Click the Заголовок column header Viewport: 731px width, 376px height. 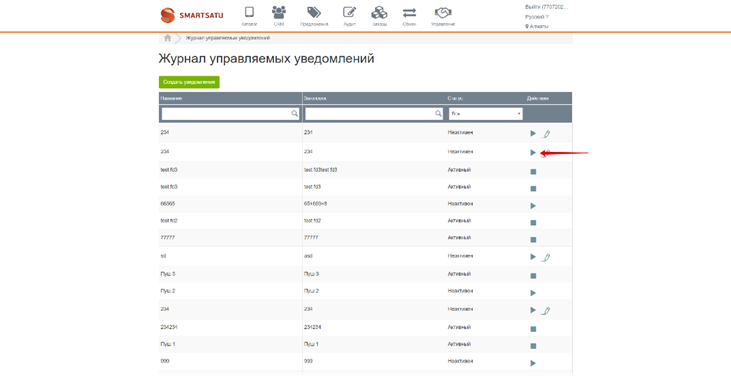click(316, 98)
